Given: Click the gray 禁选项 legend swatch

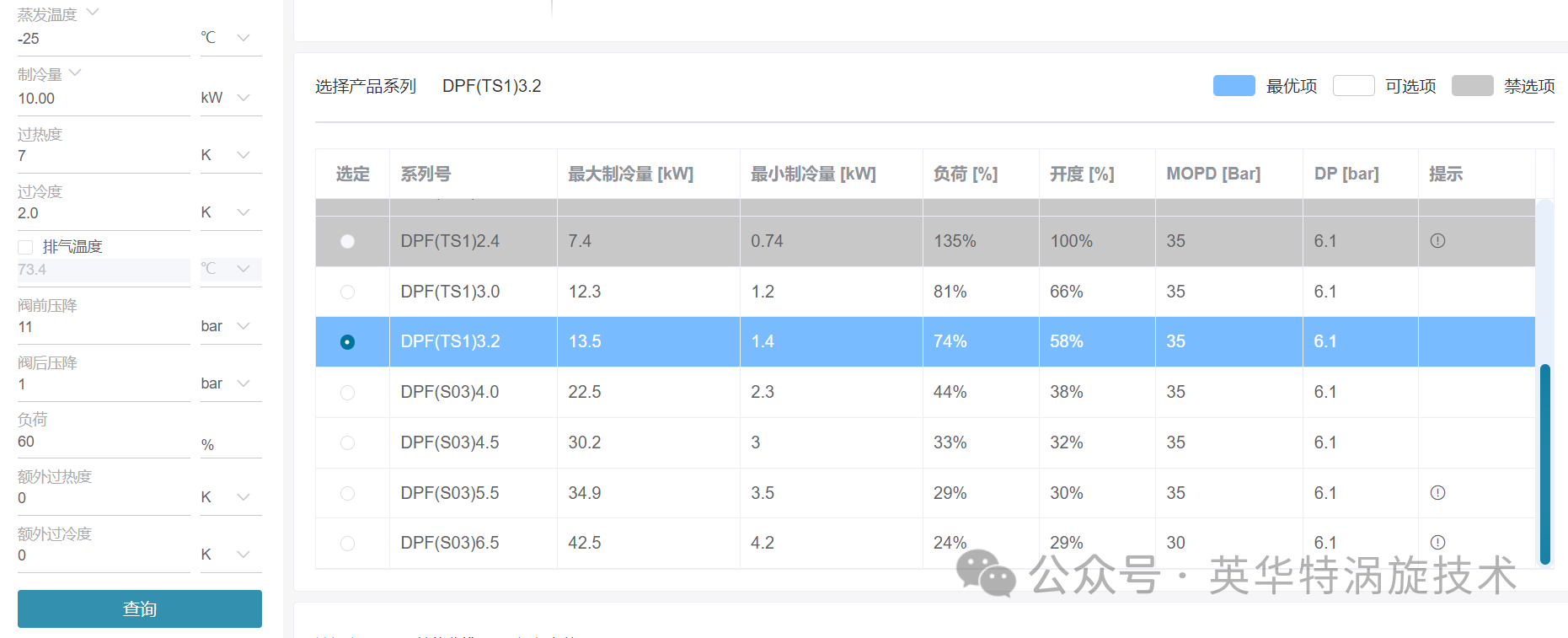Looking at the screenshot, I should (x=1473, y=86).
